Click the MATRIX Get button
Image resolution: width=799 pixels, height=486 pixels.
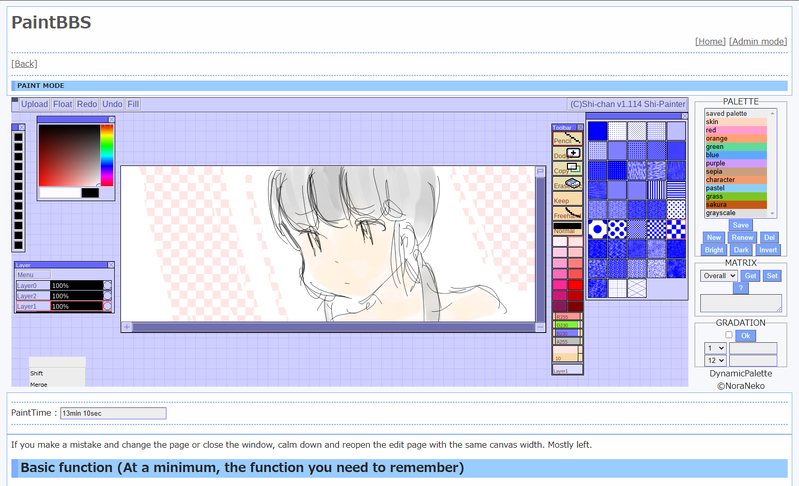750,276
